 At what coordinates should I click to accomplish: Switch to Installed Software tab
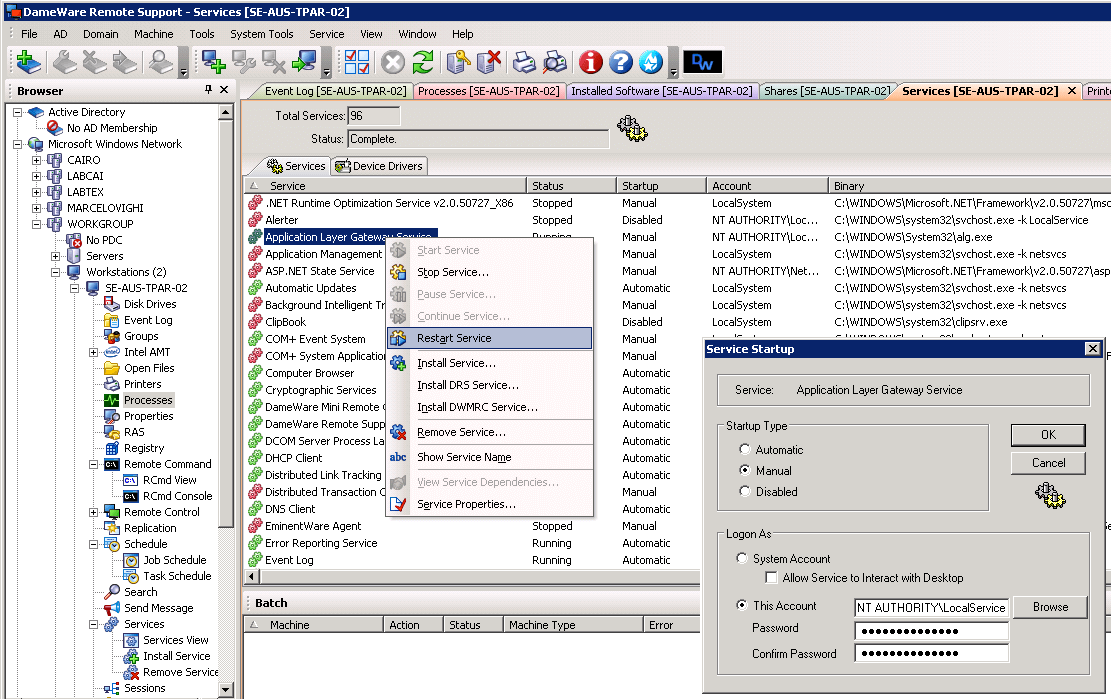661,91
